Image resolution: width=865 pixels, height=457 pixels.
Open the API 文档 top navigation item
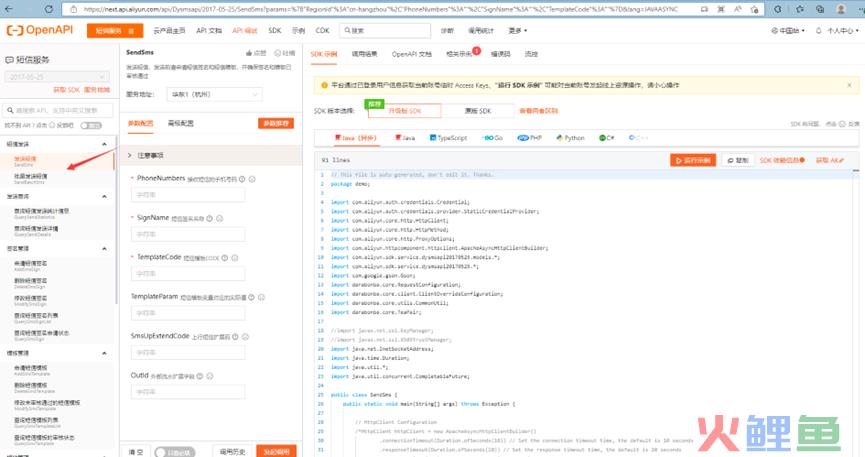point(209,31)
